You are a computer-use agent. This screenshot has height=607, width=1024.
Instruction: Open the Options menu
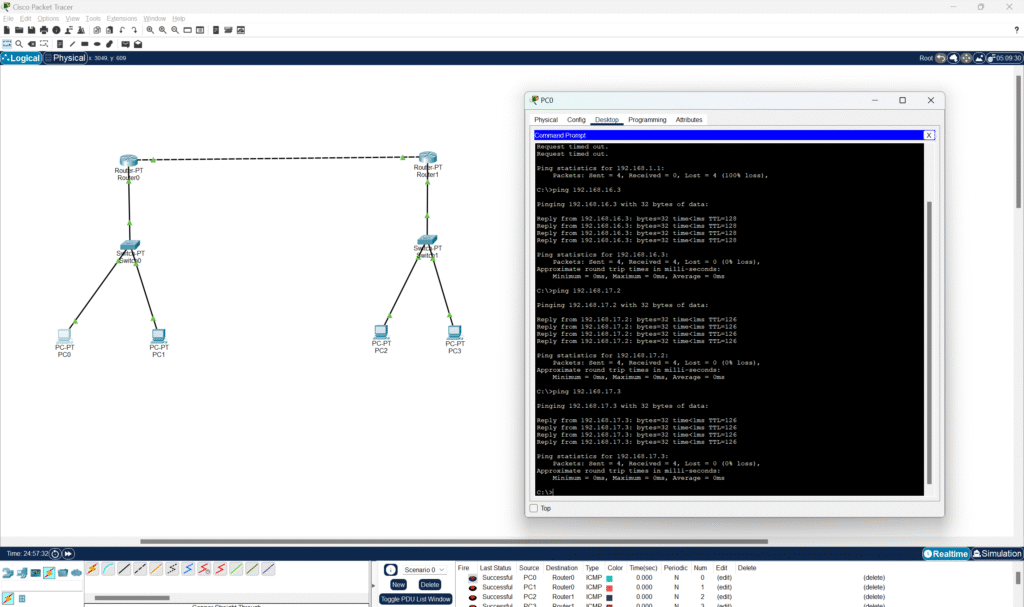[48, 19]
